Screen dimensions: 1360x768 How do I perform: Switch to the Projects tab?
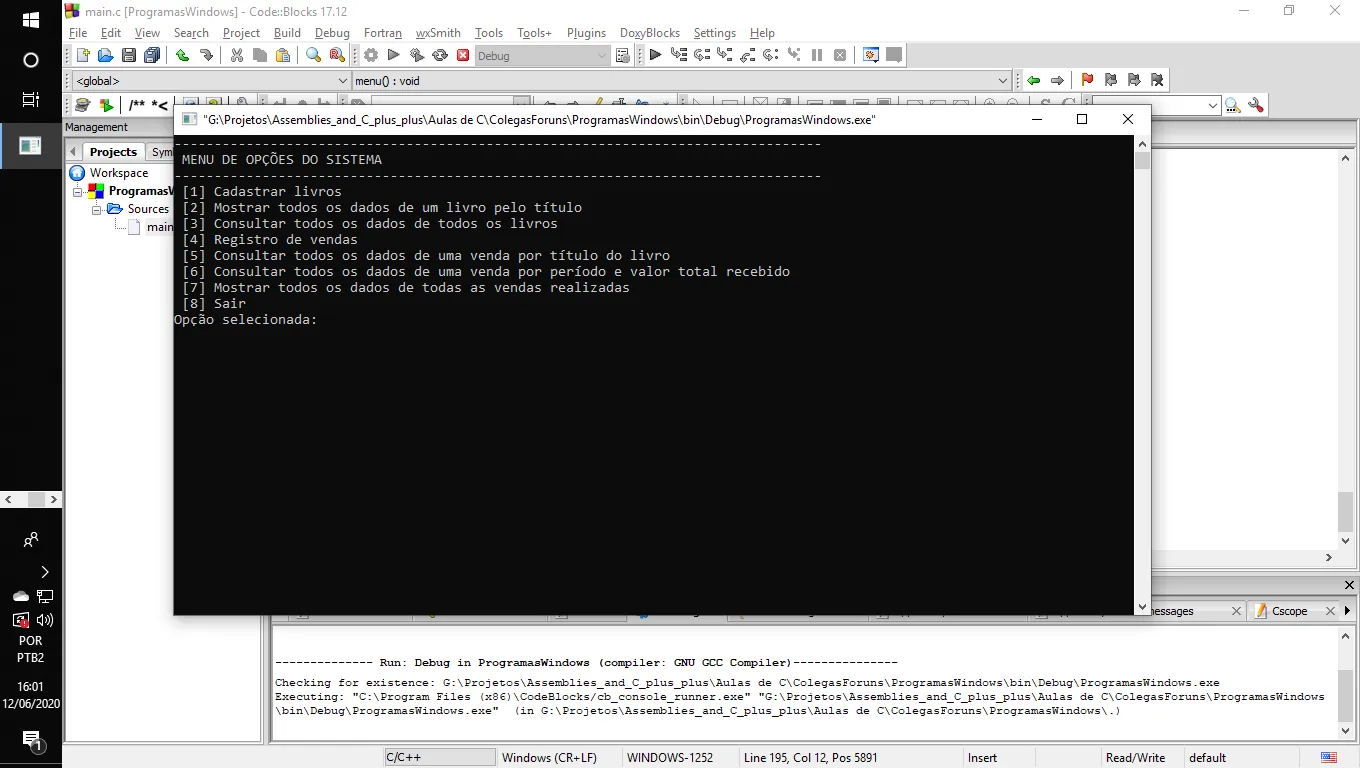113,152
